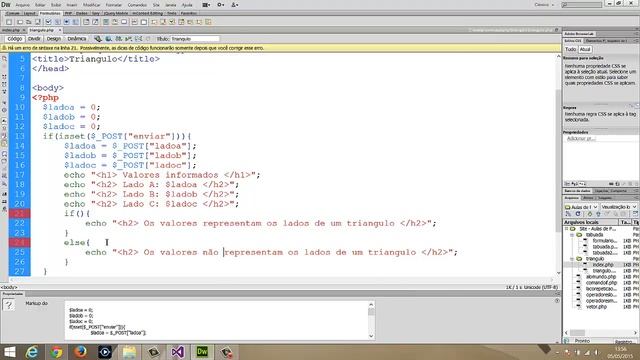Switch to Dividir view
Viewport: 640px width, 360px height.
[34, 39]
